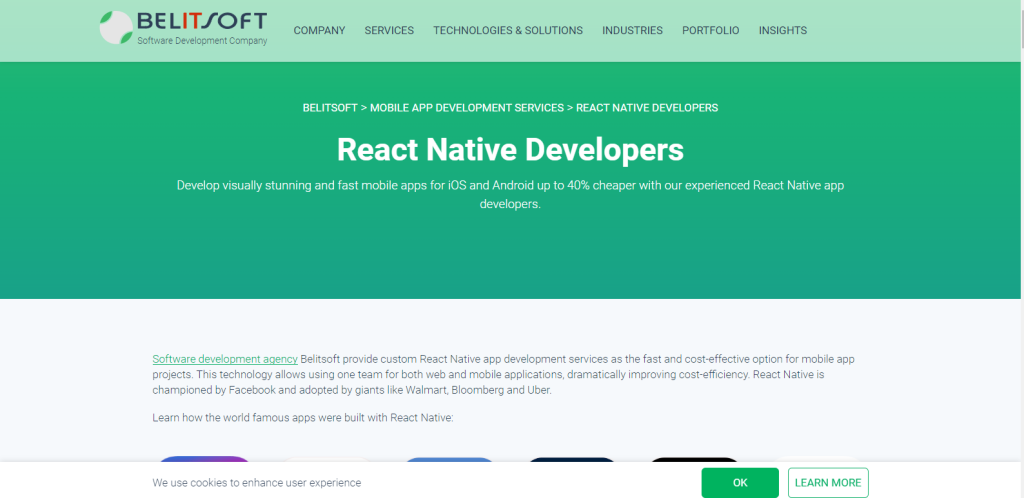
Task: Open the Services menu
Action: tap(389, 31)
